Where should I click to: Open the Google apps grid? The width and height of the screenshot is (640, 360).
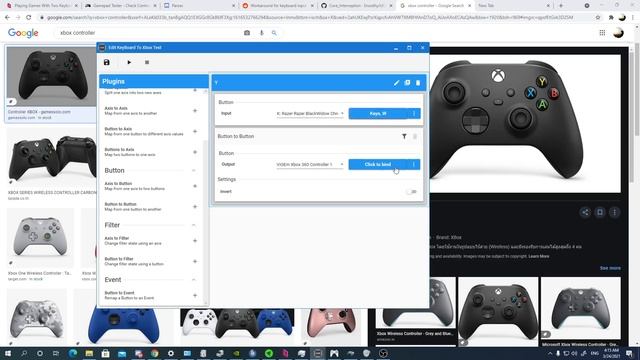click(x=602, y=33)
